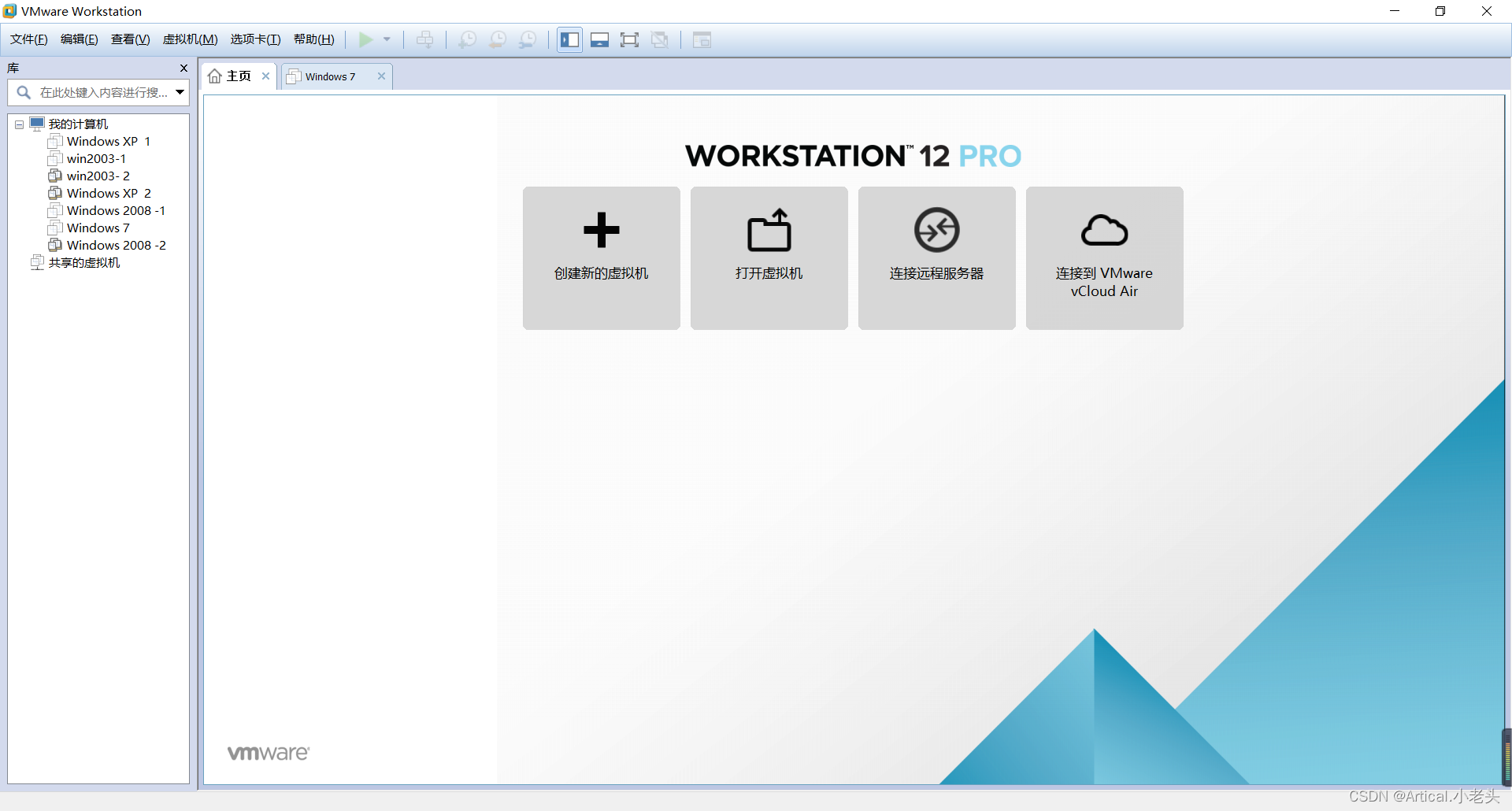Click the console view toolbar icon
Image resolution: width=1512 pixels, height=811 pixels.
click(x=702, y=39)
